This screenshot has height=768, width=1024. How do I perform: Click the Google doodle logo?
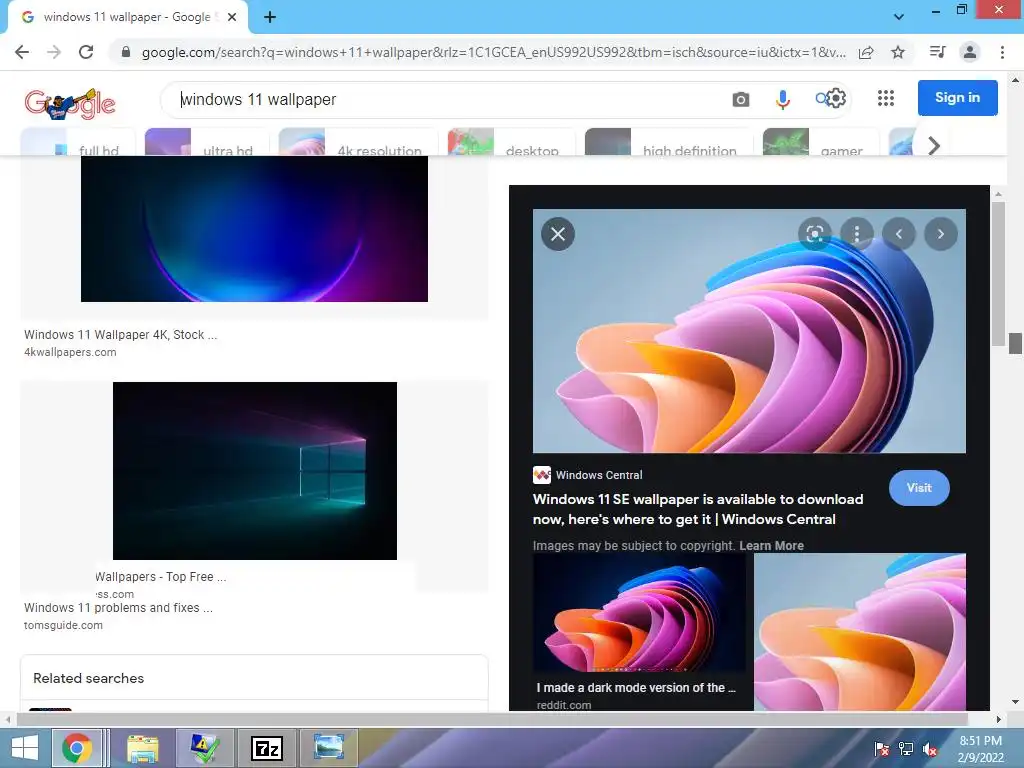tap(70, 103)
